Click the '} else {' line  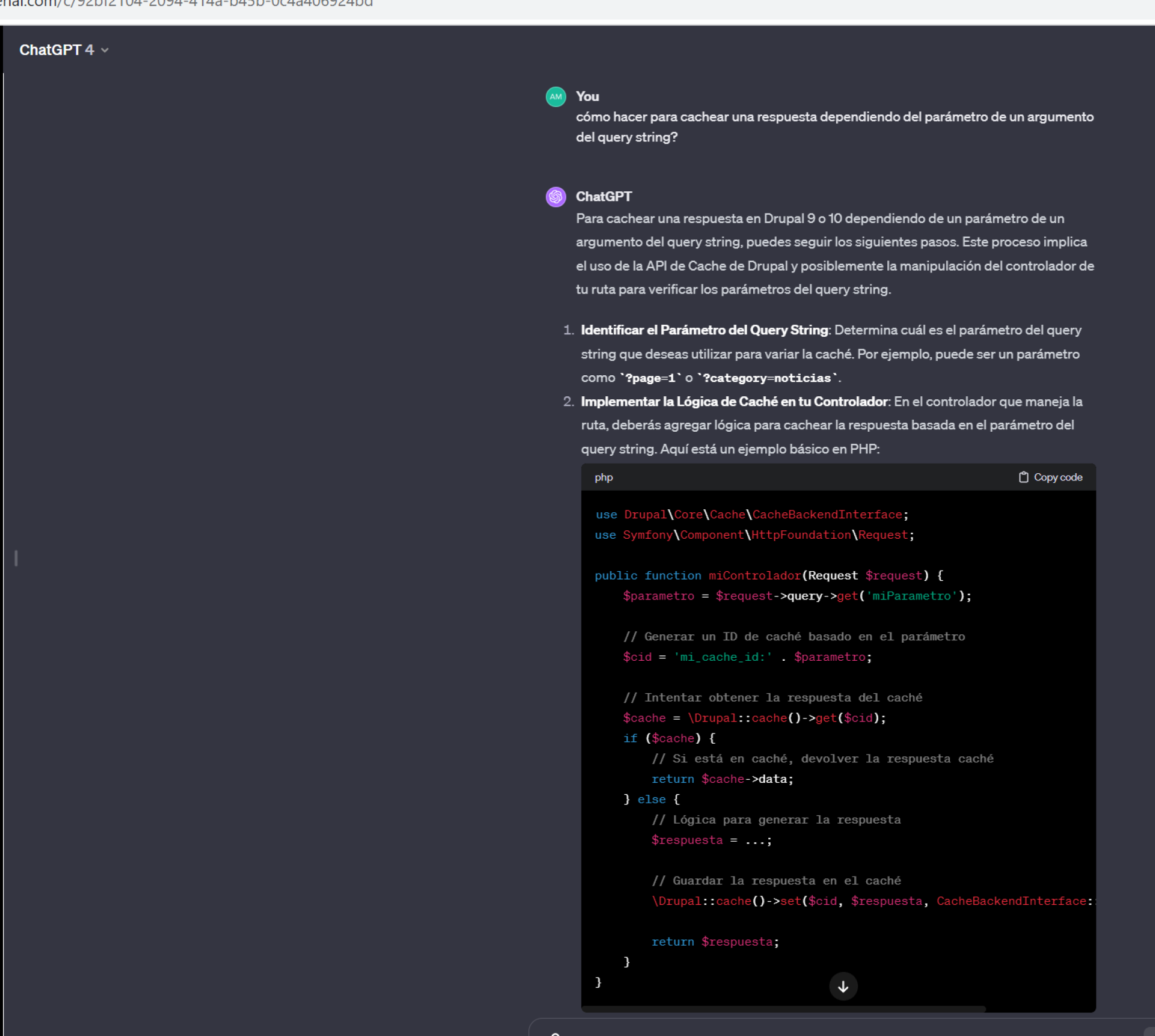[x=651, y=800]
